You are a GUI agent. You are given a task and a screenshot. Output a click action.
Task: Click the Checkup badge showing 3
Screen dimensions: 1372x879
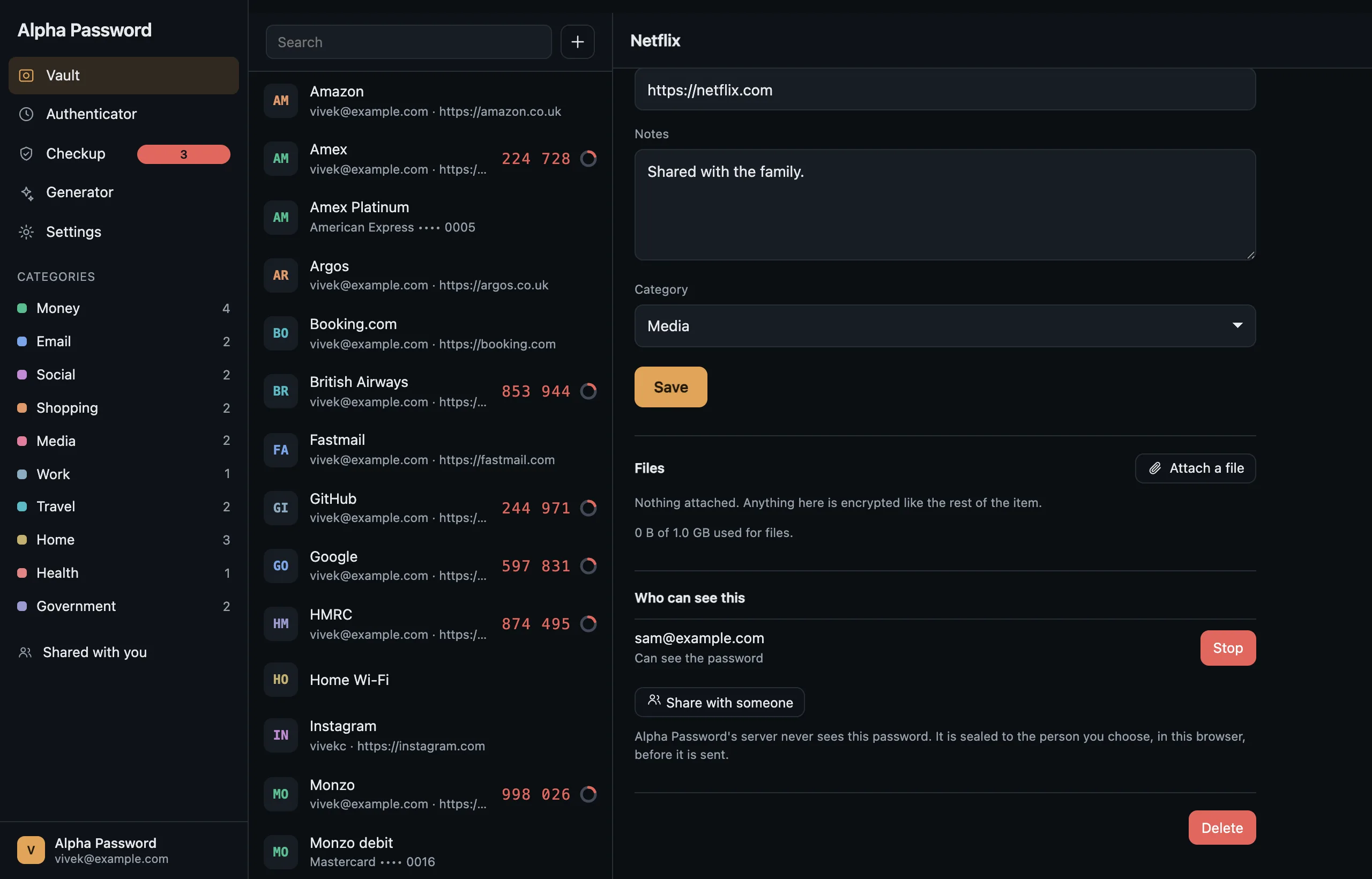click(184, 154)
